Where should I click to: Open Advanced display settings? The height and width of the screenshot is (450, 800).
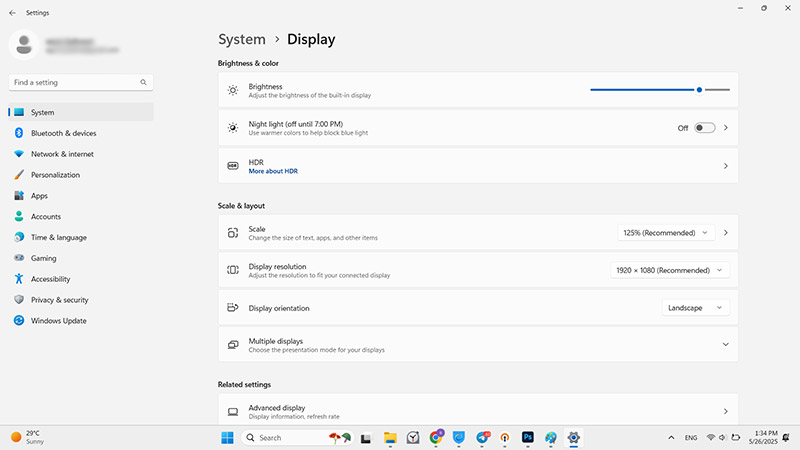(478, 409)
